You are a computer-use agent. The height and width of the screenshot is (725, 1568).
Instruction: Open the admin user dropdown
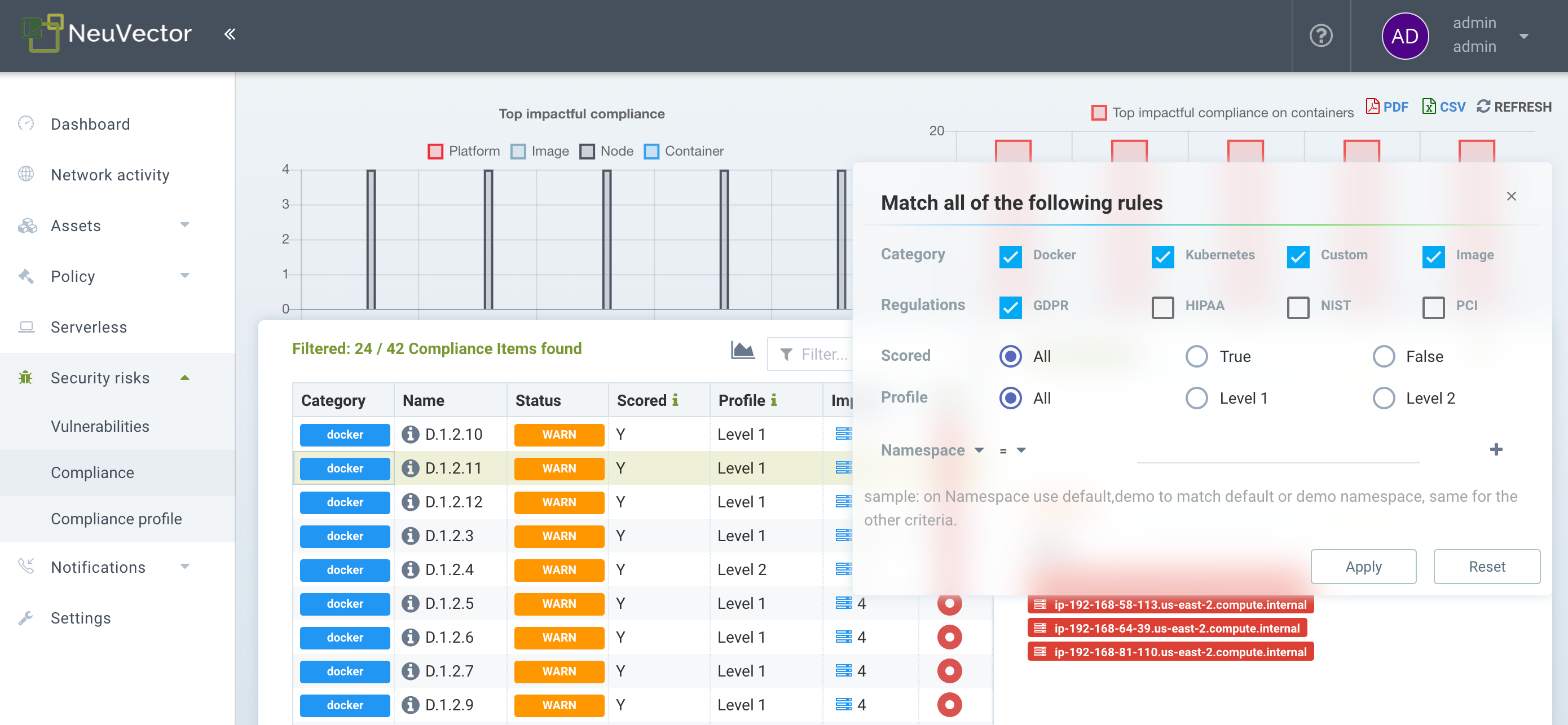tap(1523, 36)
